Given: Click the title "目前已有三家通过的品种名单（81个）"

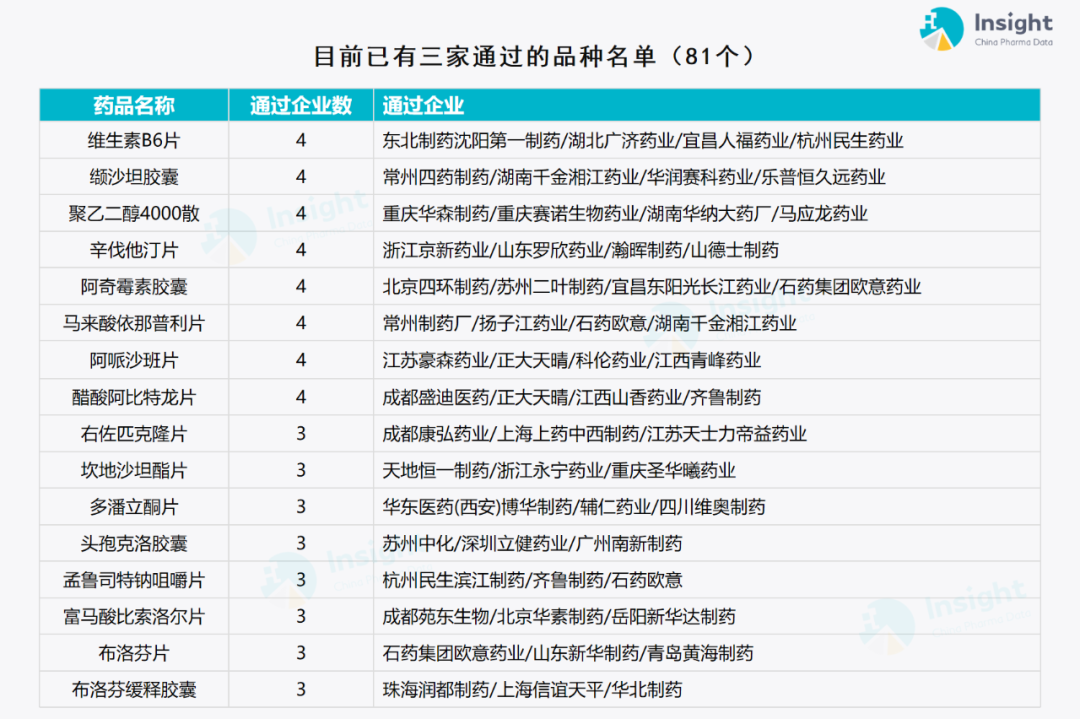Looking at the screenshot, I should (x=534, y=56).
